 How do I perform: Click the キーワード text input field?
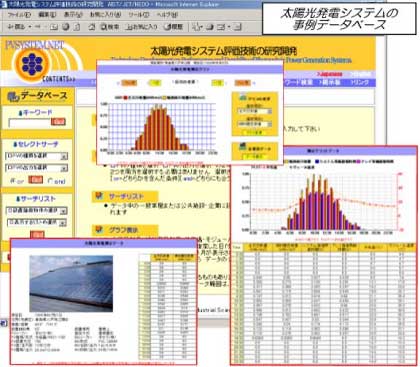click(x=29, y=123)
